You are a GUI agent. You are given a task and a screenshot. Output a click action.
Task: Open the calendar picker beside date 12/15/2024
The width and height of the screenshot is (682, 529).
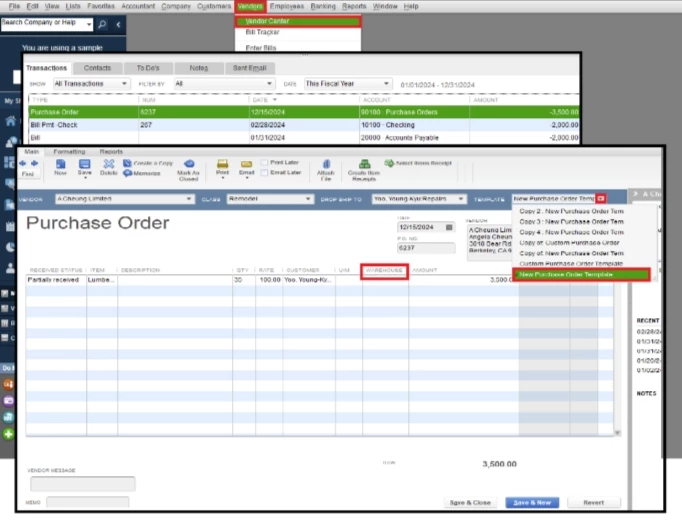click(449, 227)
